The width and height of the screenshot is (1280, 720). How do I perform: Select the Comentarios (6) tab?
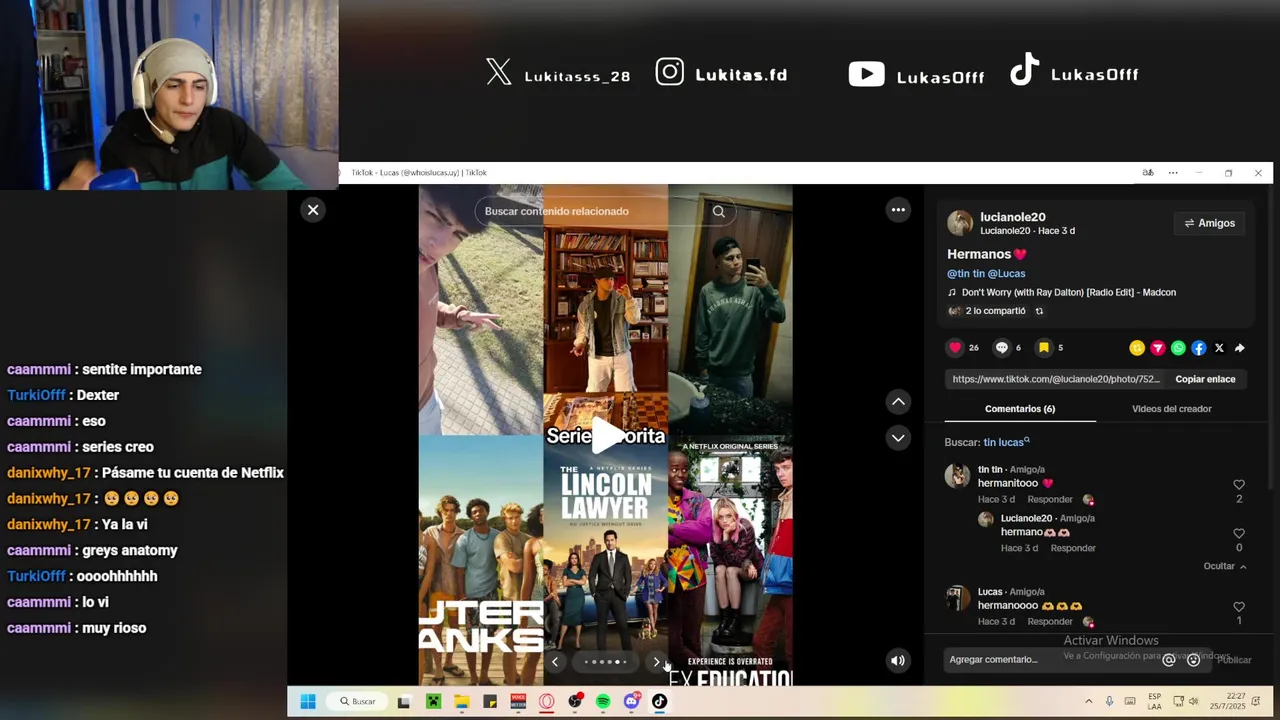click(1020, 409)
